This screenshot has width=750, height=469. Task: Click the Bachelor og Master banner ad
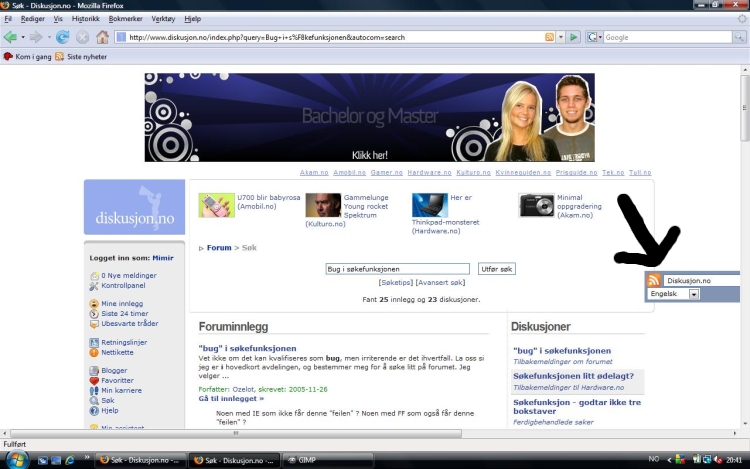pyautogui.click(x=369, y=117)
